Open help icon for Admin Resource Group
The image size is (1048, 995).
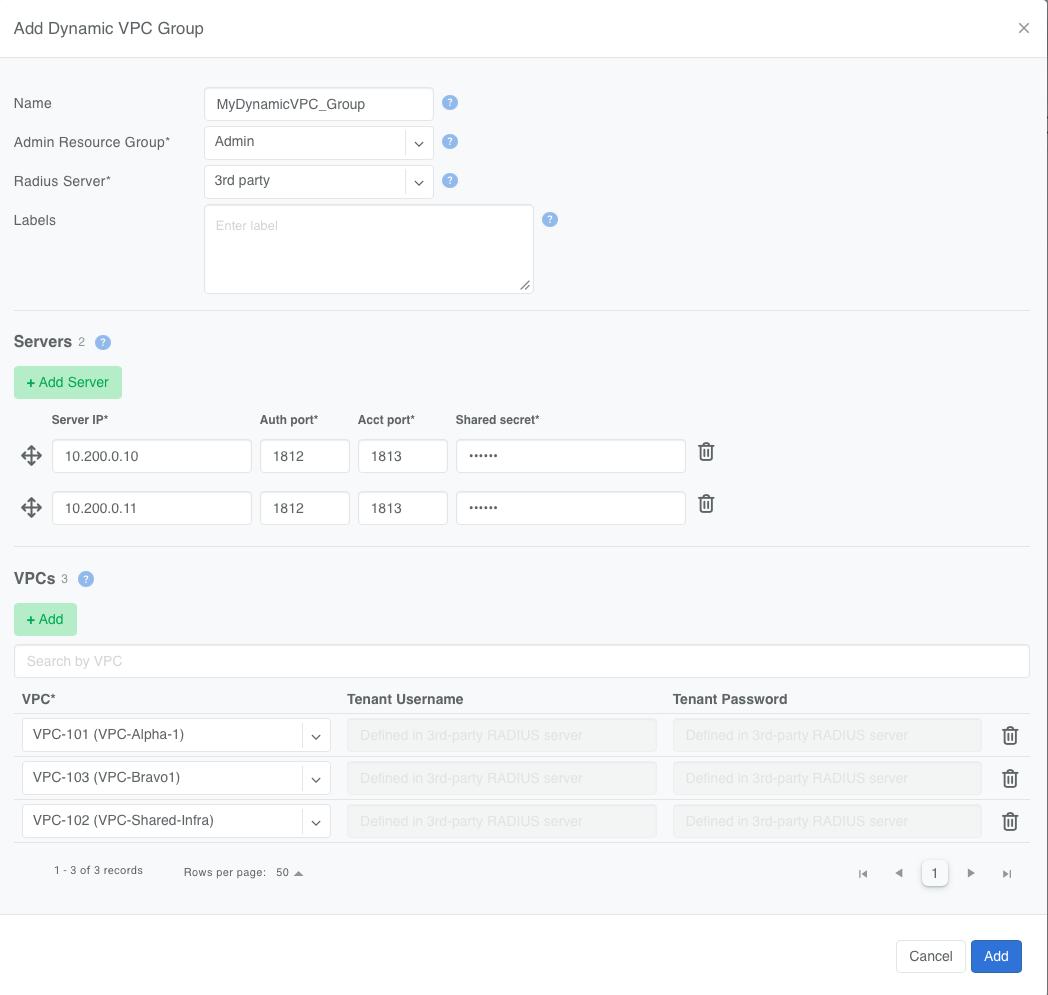[x=450, y=142]
